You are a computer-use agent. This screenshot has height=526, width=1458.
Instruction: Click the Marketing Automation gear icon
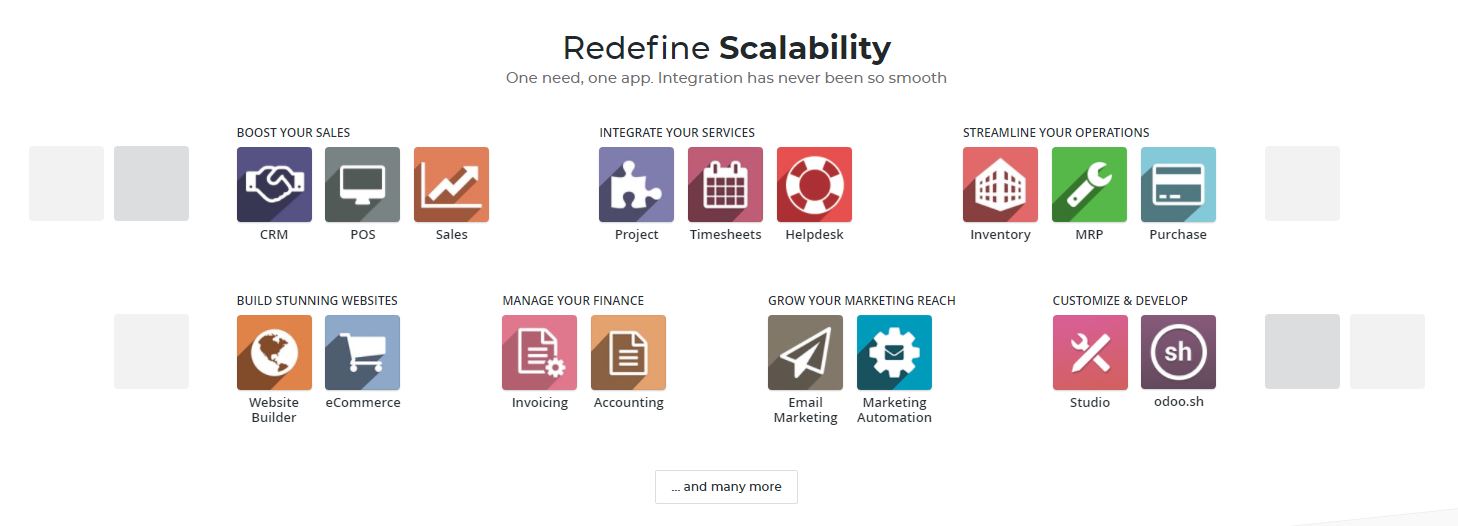[x=894, y=352]
